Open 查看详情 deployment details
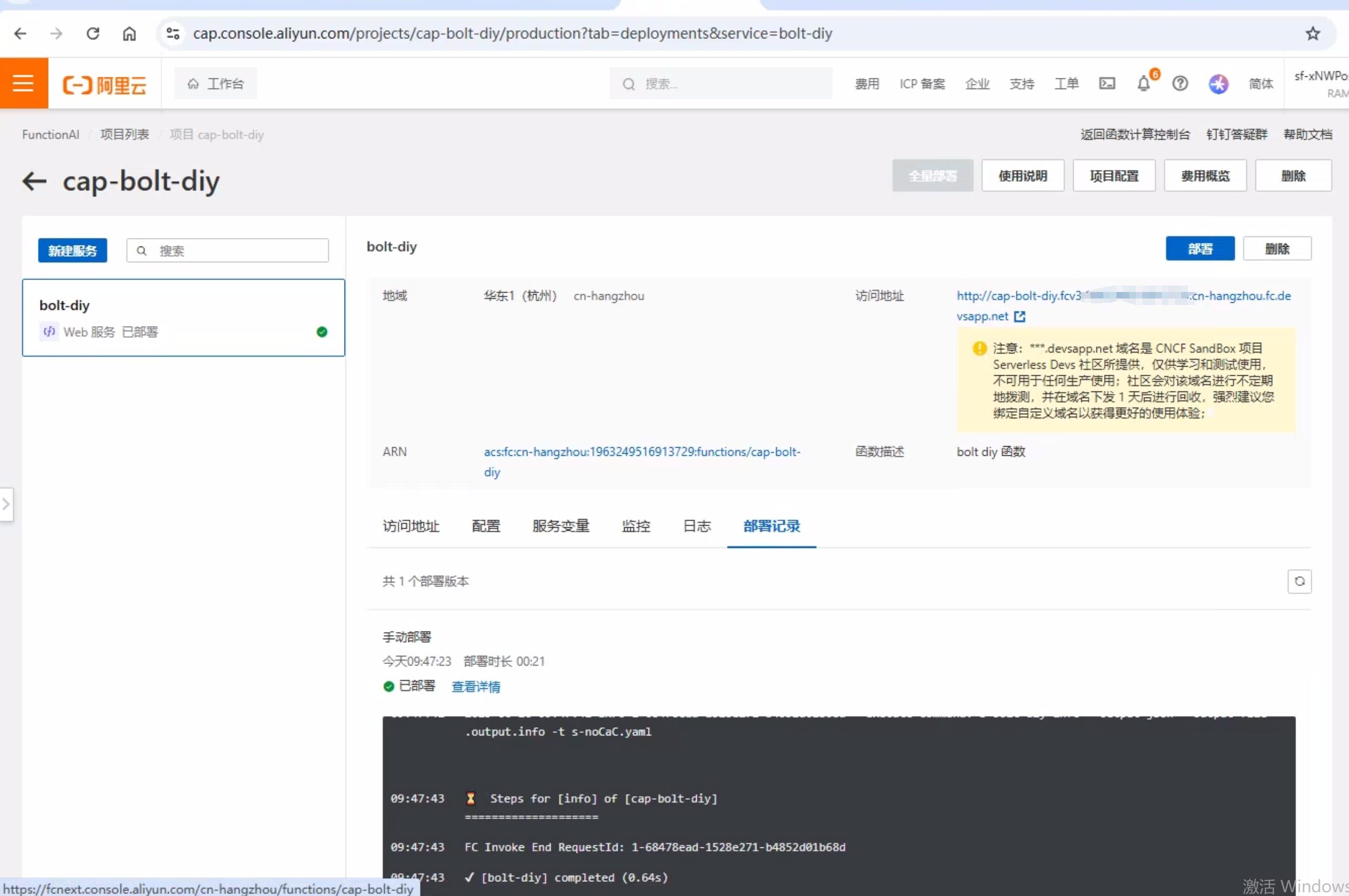The width and height of the screenshot is (1349, 896). (475, 686)
